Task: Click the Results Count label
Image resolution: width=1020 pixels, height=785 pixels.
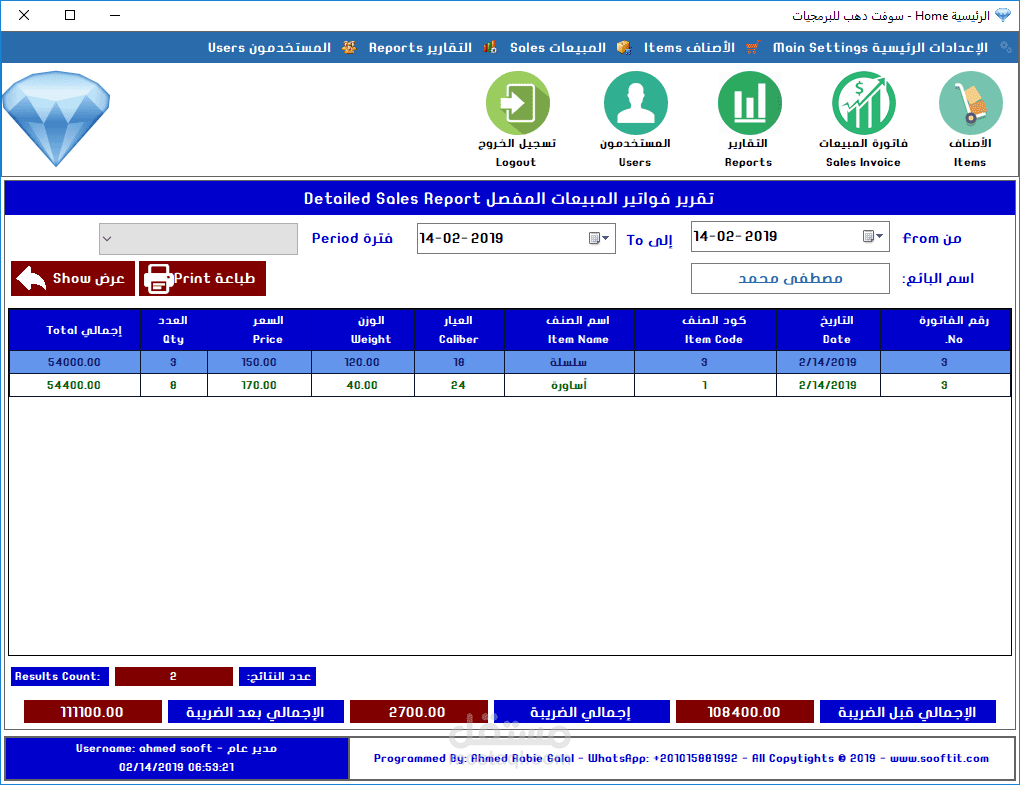Action: [60, 676]
